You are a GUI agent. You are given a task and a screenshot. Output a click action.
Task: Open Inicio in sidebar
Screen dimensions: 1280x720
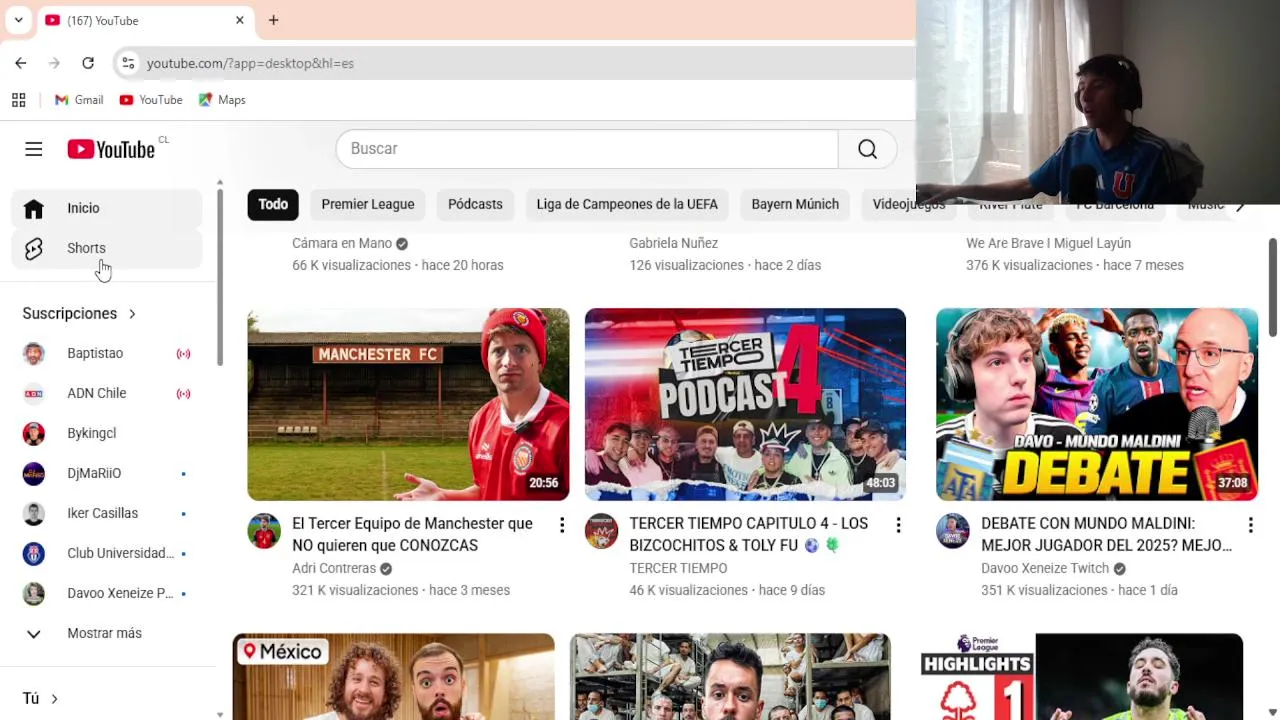(x=107, y=208)
